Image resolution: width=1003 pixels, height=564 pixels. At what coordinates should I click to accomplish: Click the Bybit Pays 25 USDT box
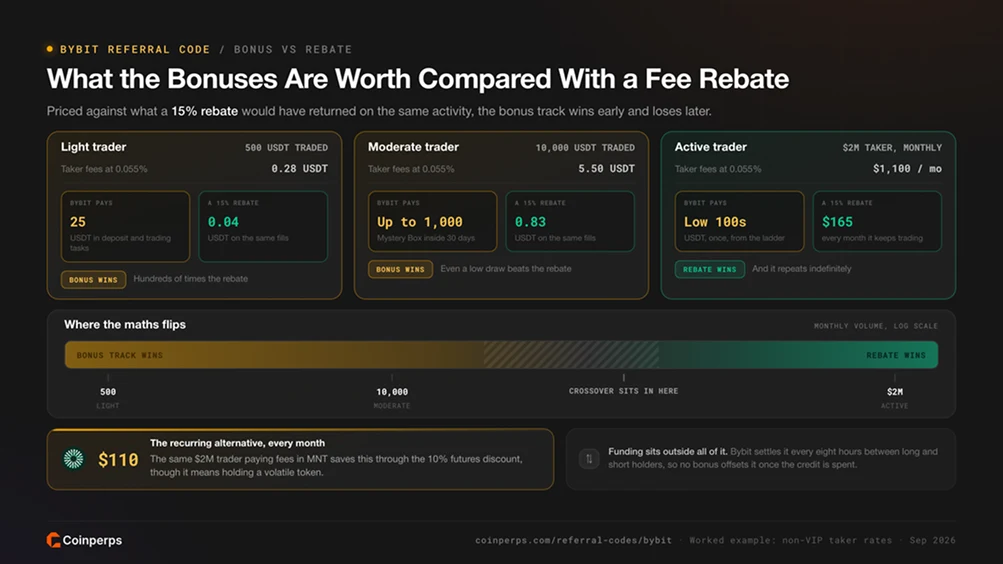click(125, 226)
